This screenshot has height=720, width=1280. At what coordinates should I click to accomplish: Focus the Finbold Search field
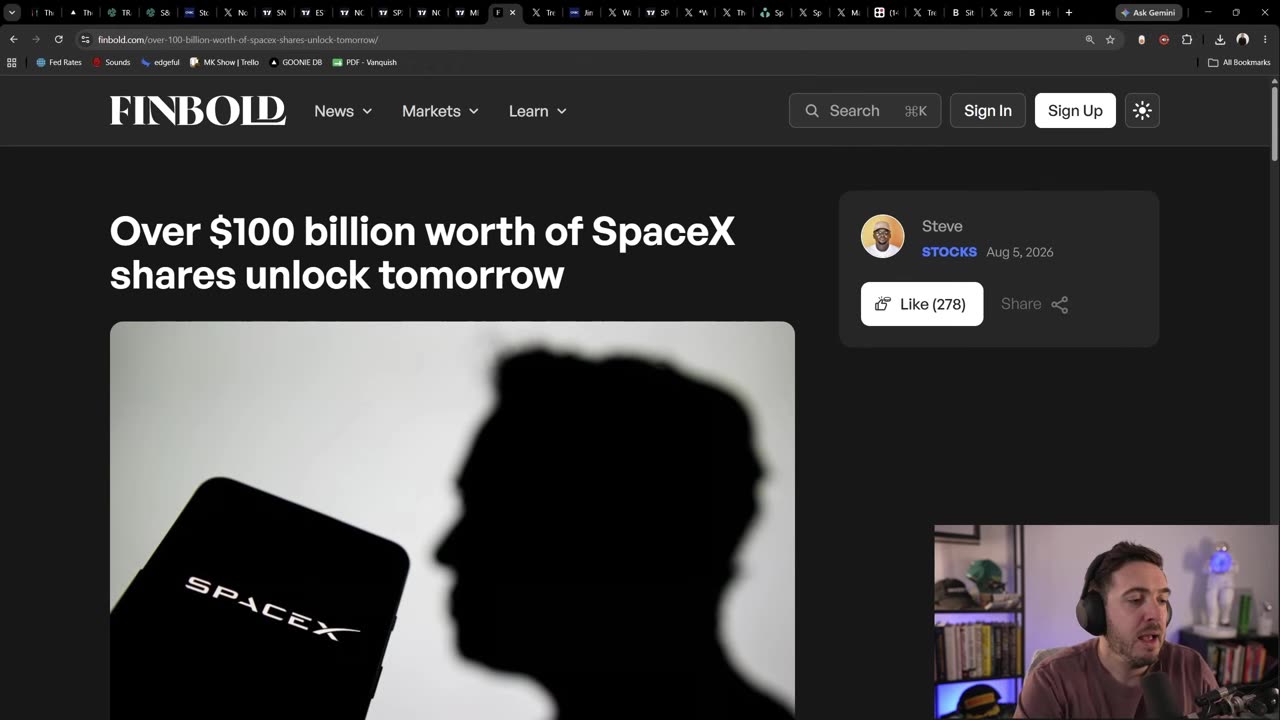865,111
